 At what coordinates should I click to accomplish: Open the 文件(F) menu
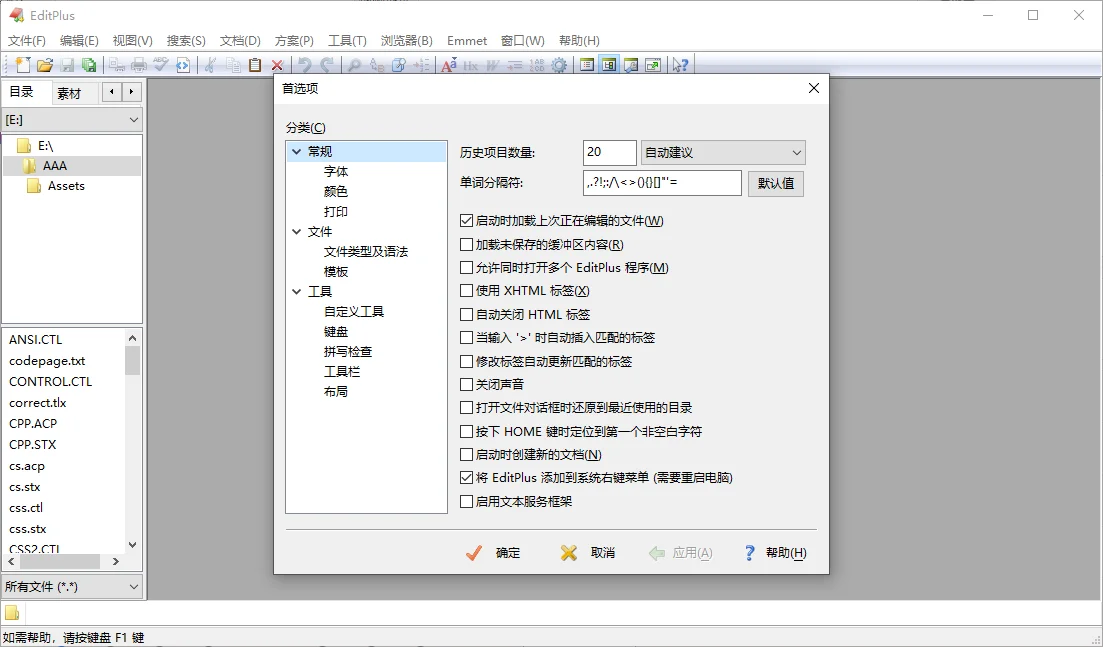tap(27, 41)
